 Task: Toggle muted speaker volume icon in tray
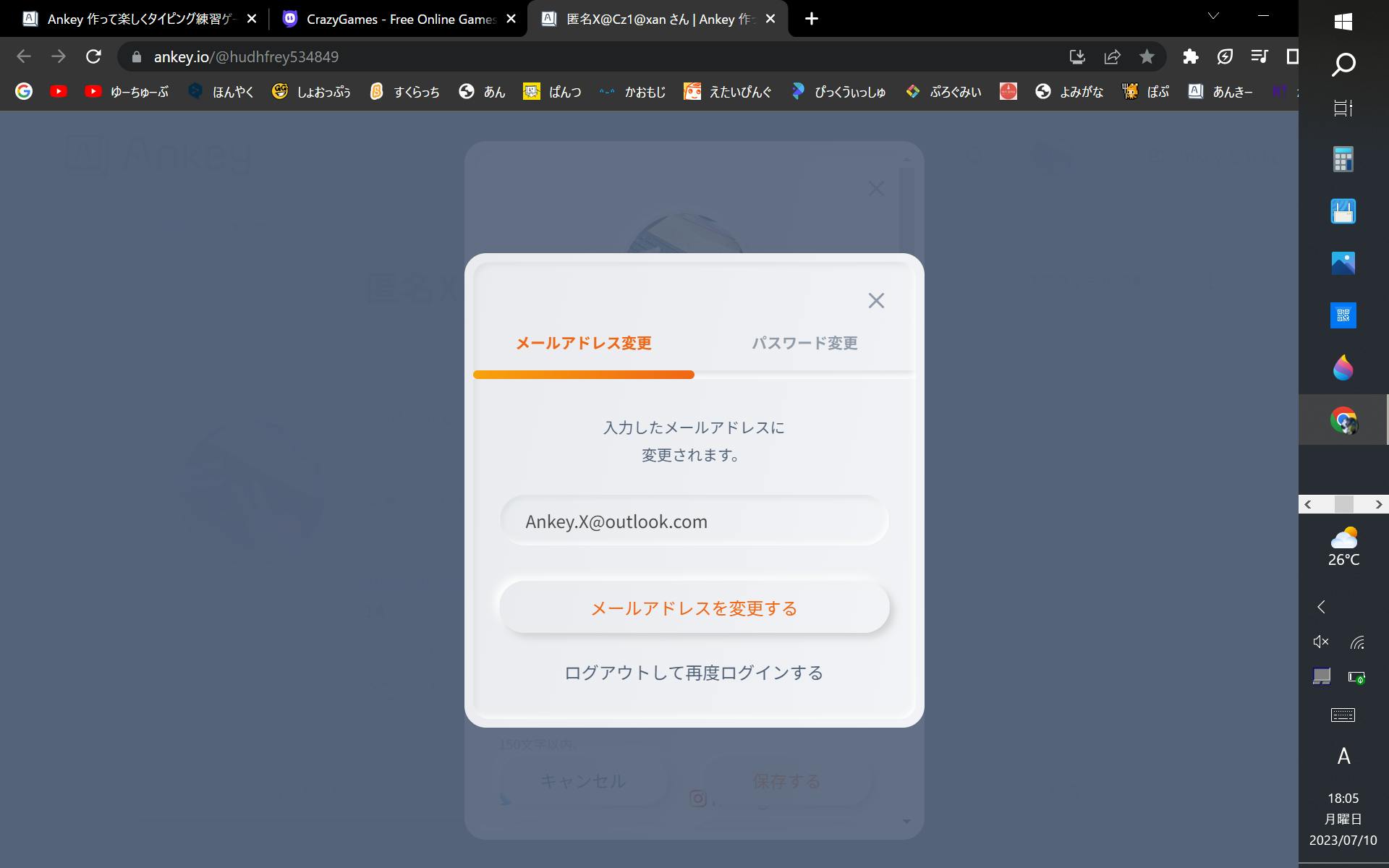click(x=1321, y=642)
